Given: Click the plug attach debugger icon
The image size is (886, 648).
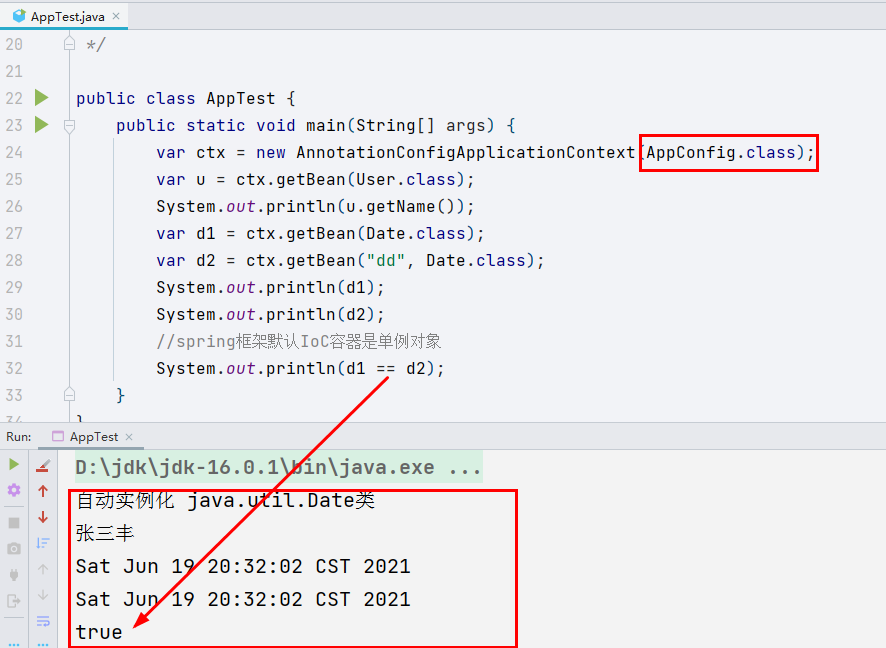Looking at the screenshot, I should [x=14, y=575].
